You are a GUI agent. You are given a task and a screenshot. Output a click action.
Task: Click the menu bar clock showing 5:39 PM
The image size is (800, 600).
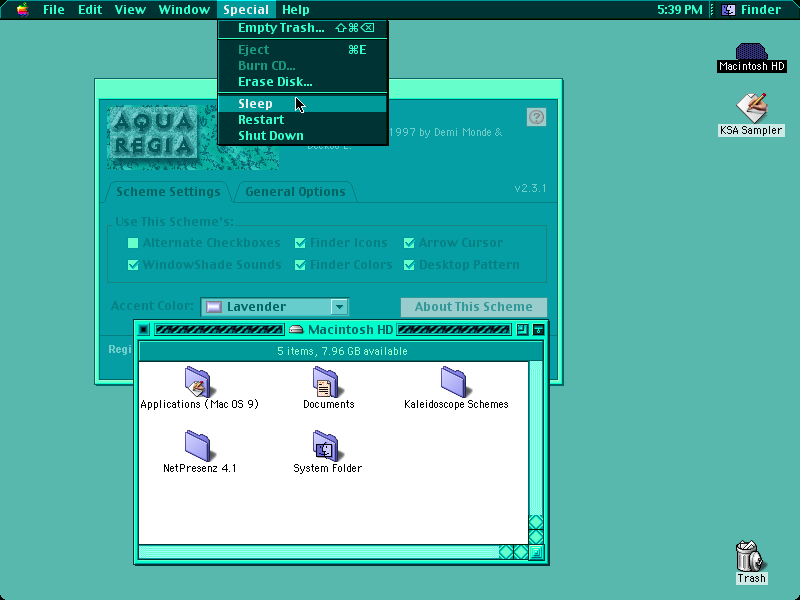[x=680, y=10]
